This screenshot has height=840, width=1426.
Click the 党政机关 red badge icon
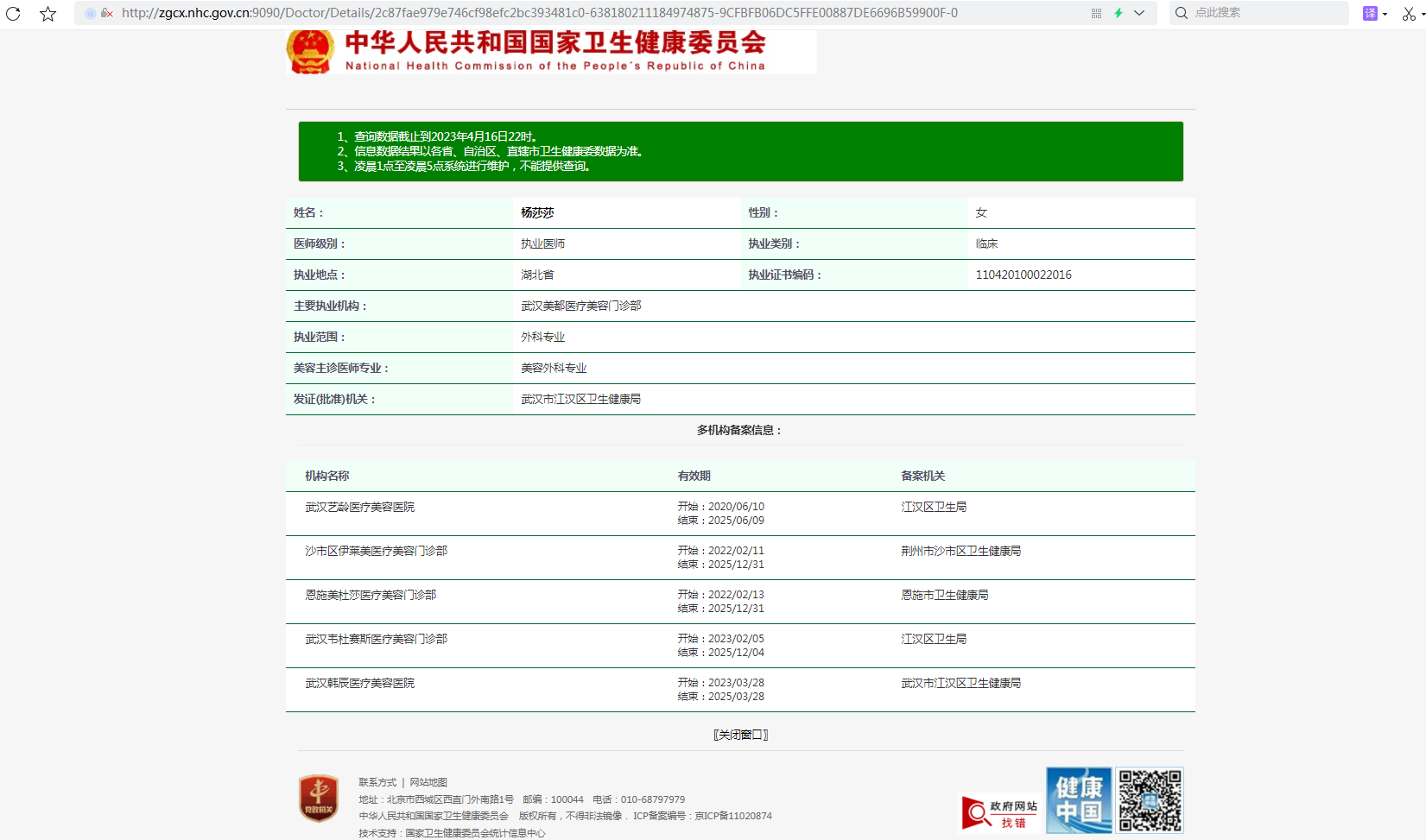(319, 798)
